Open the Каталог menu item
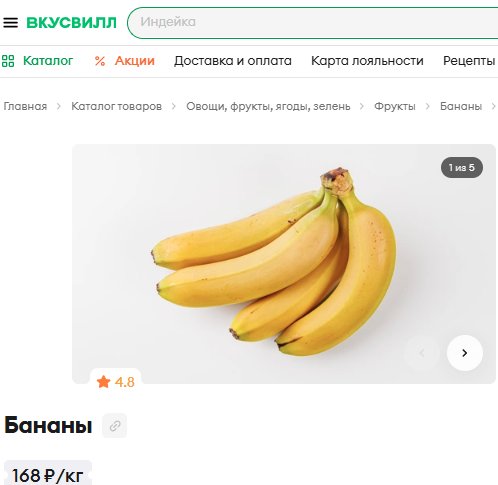The width and height of the screenshot is (498, 485). coord(48,61)
